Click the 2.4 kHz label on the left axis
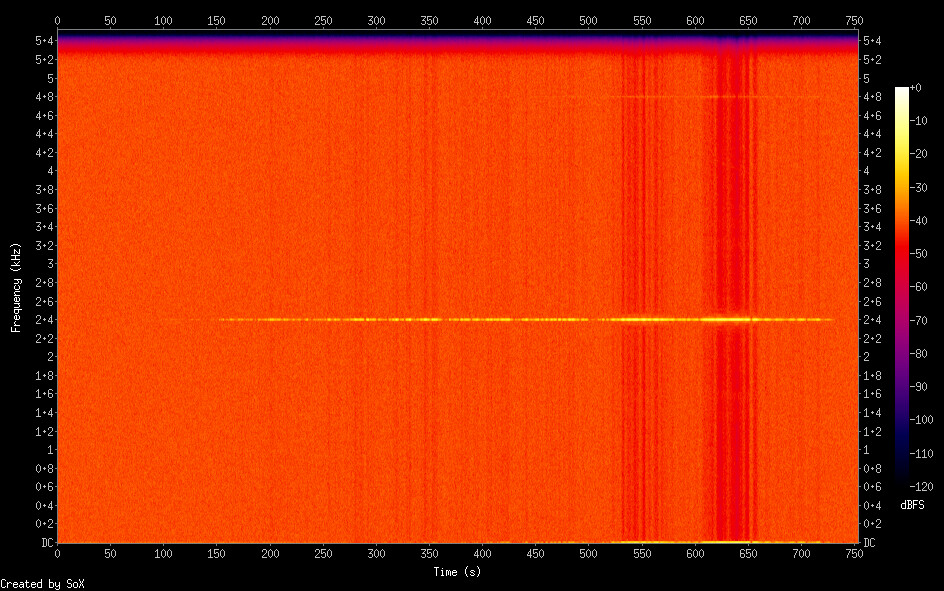 tap(45, 320)
